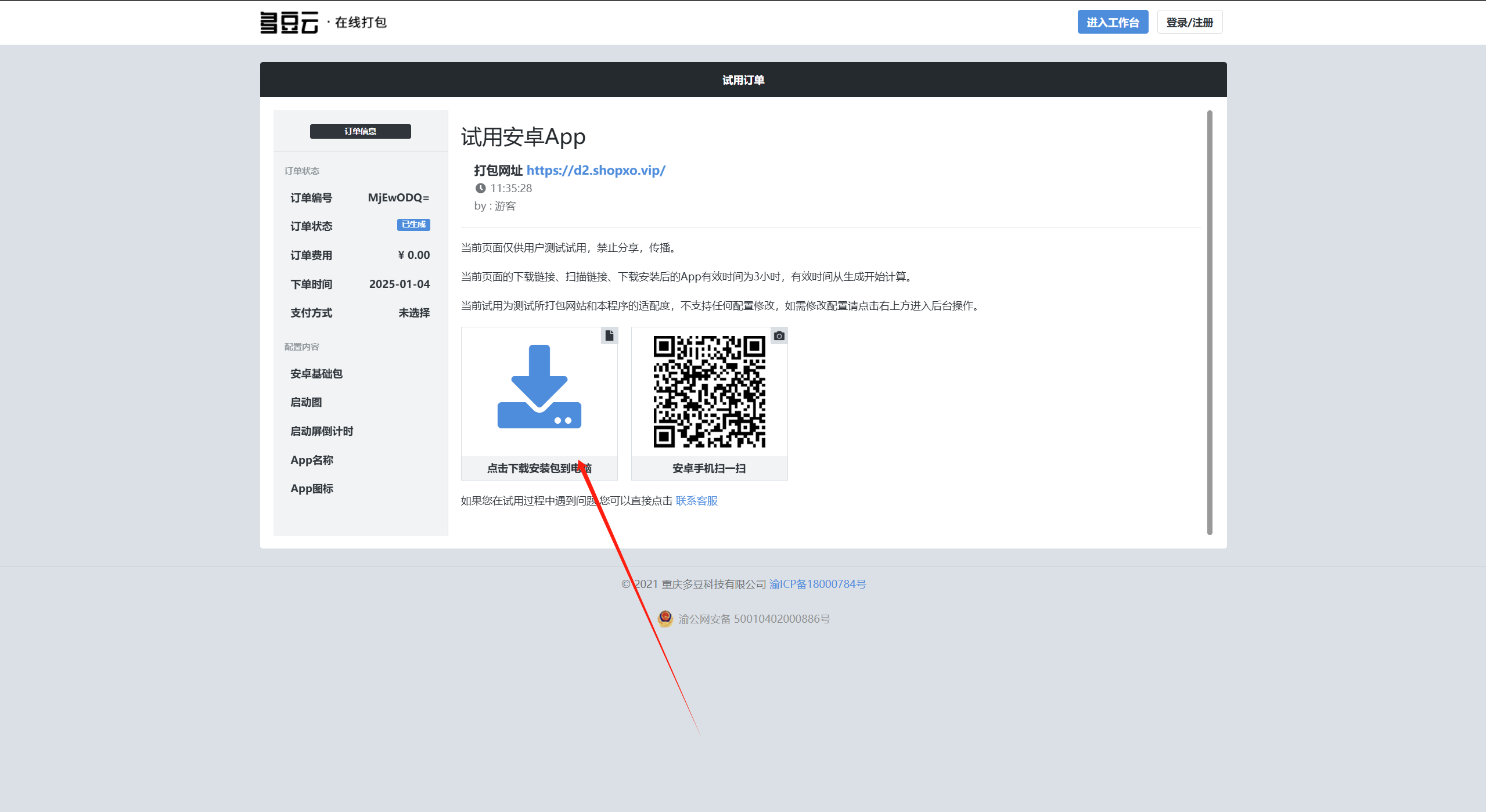This screenshot has height=812, width=1486.
Task: Select 启动图 in configuration list
Action: (306, 402)
